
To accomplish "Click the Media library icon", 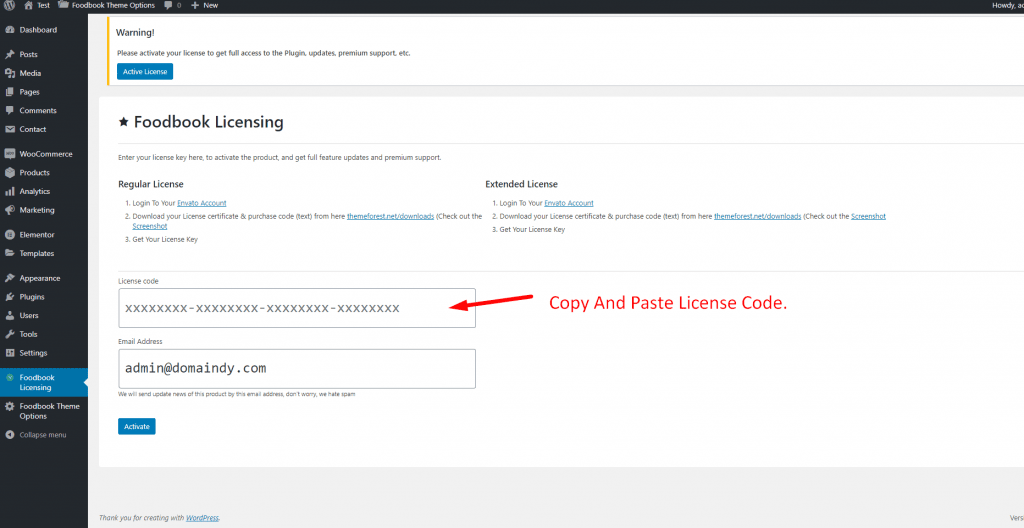I will tap(10, 73).
